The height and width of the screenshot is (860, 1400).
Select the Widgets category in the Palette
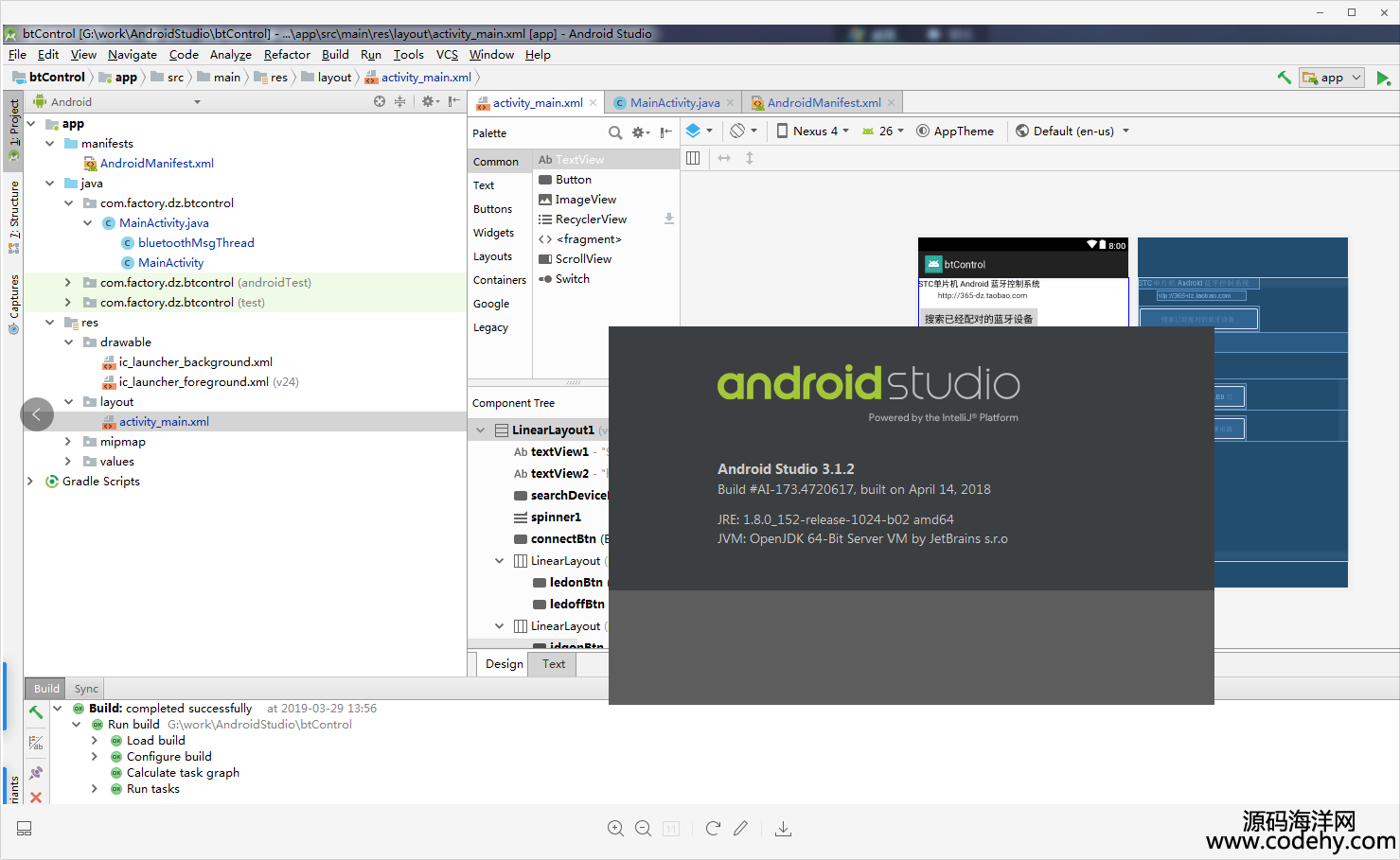(493, 233)
